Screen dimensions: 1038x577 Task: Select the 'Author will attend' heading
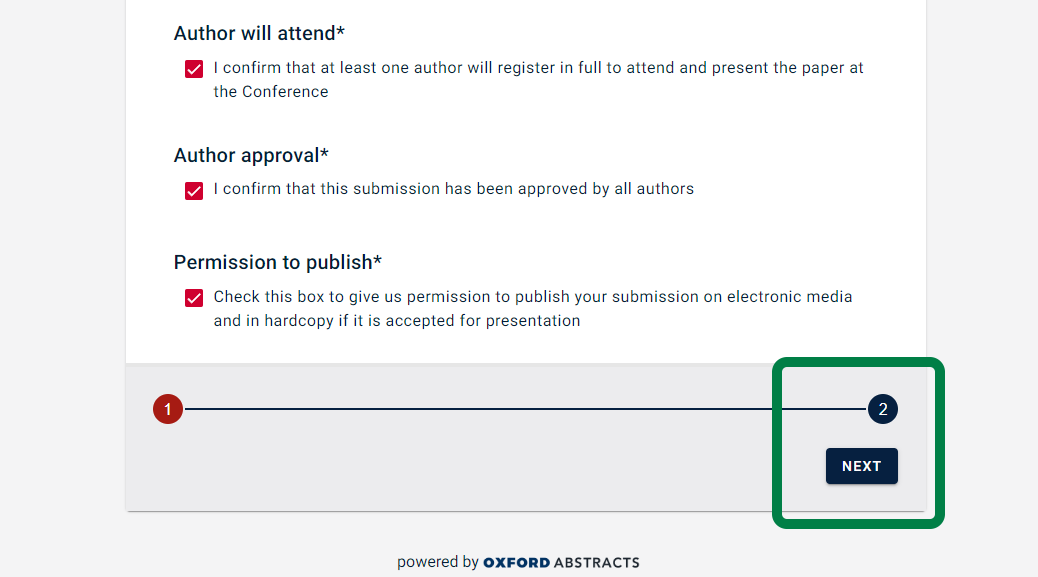254,33
